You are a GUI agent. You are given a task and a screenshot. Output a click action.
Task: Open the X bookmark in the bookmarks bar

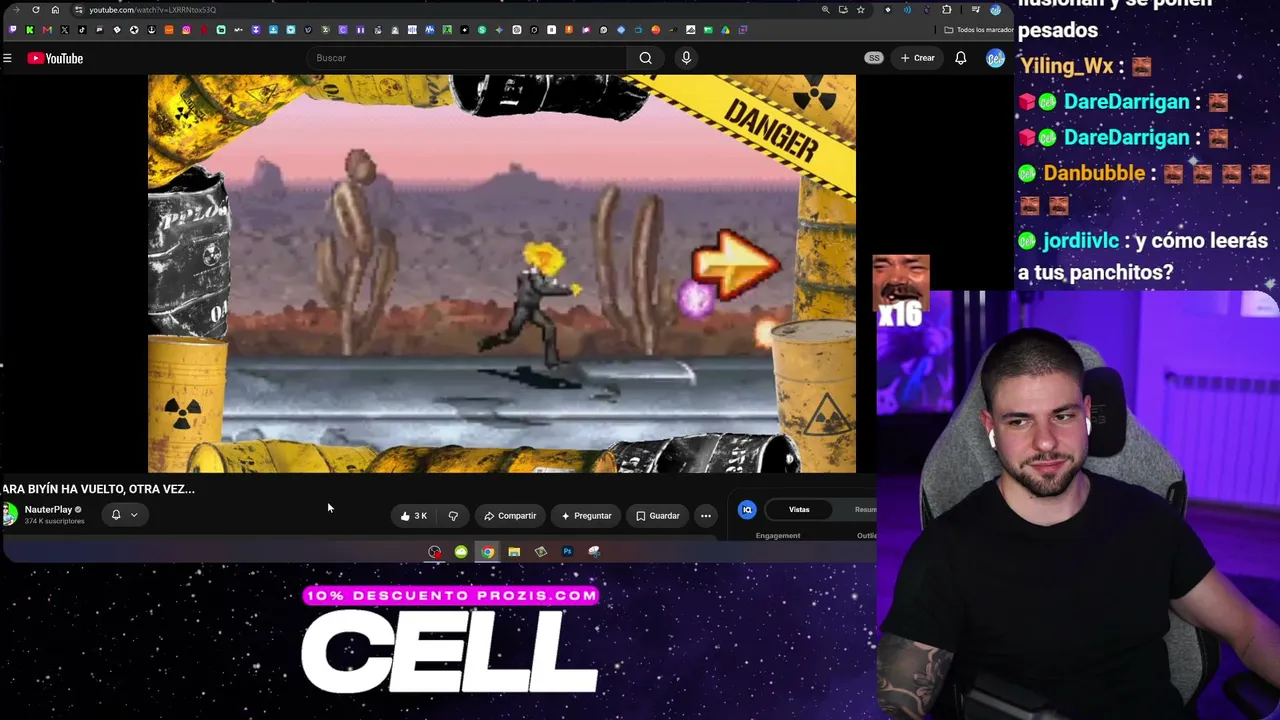[x=64, y=30]
